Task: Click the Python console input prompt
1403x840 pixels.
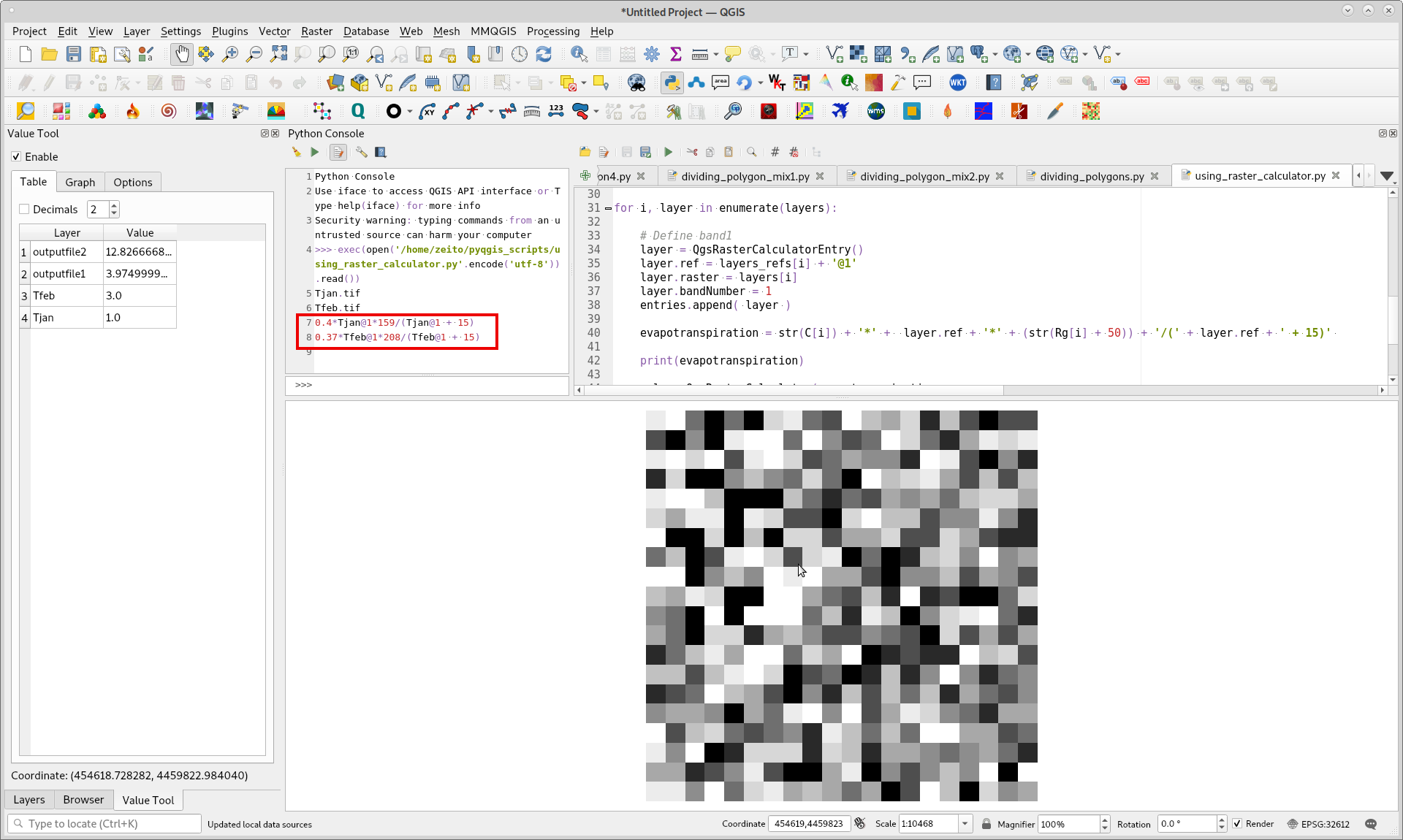Action: 427,385
